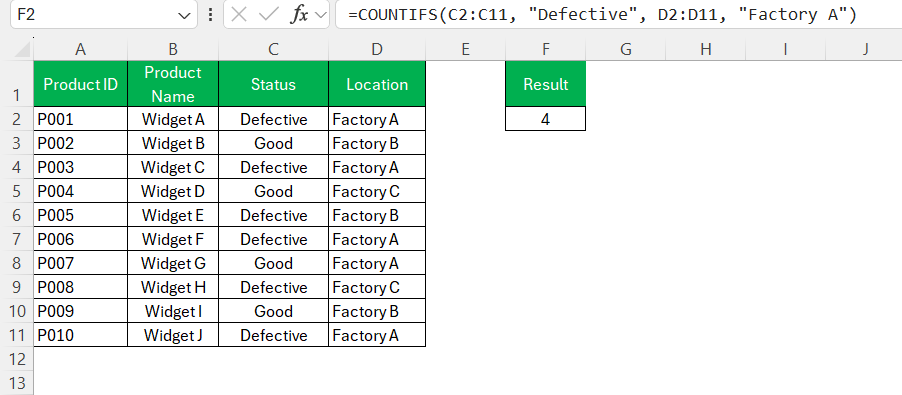The image size is (902, 395).
Task: Select cell containing P009
Action: (x=81, y=311)
